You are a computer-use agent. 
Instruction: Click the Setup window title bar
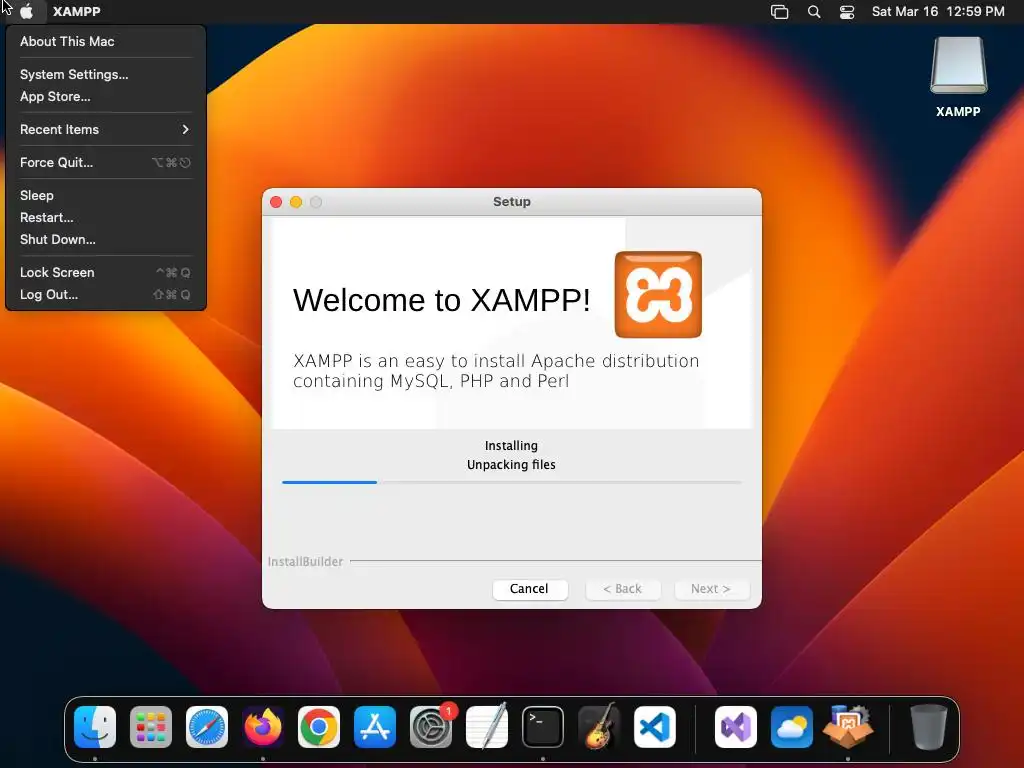point(512,202)
